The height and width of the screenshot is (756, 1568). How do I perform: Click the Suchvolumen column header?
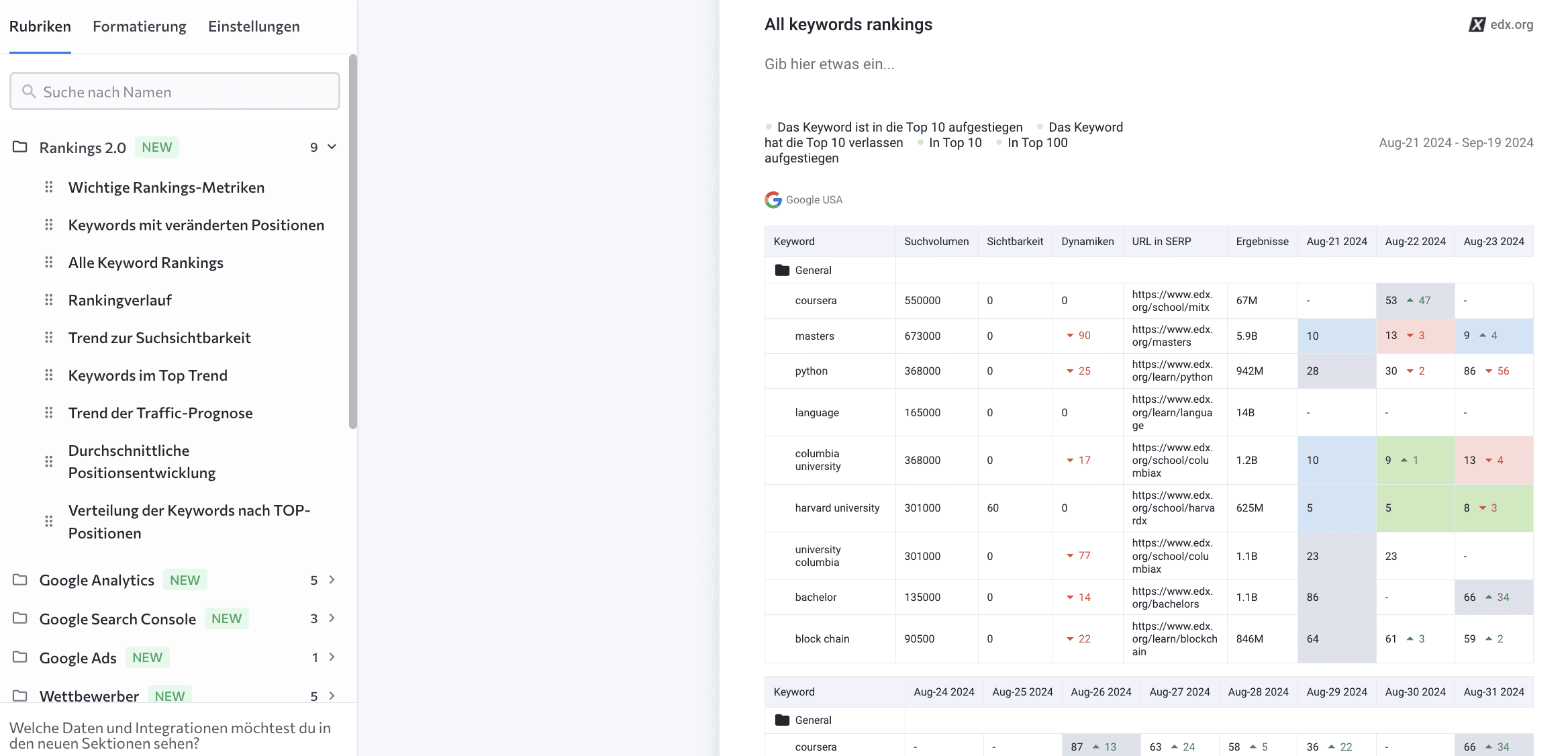point(936,241)
